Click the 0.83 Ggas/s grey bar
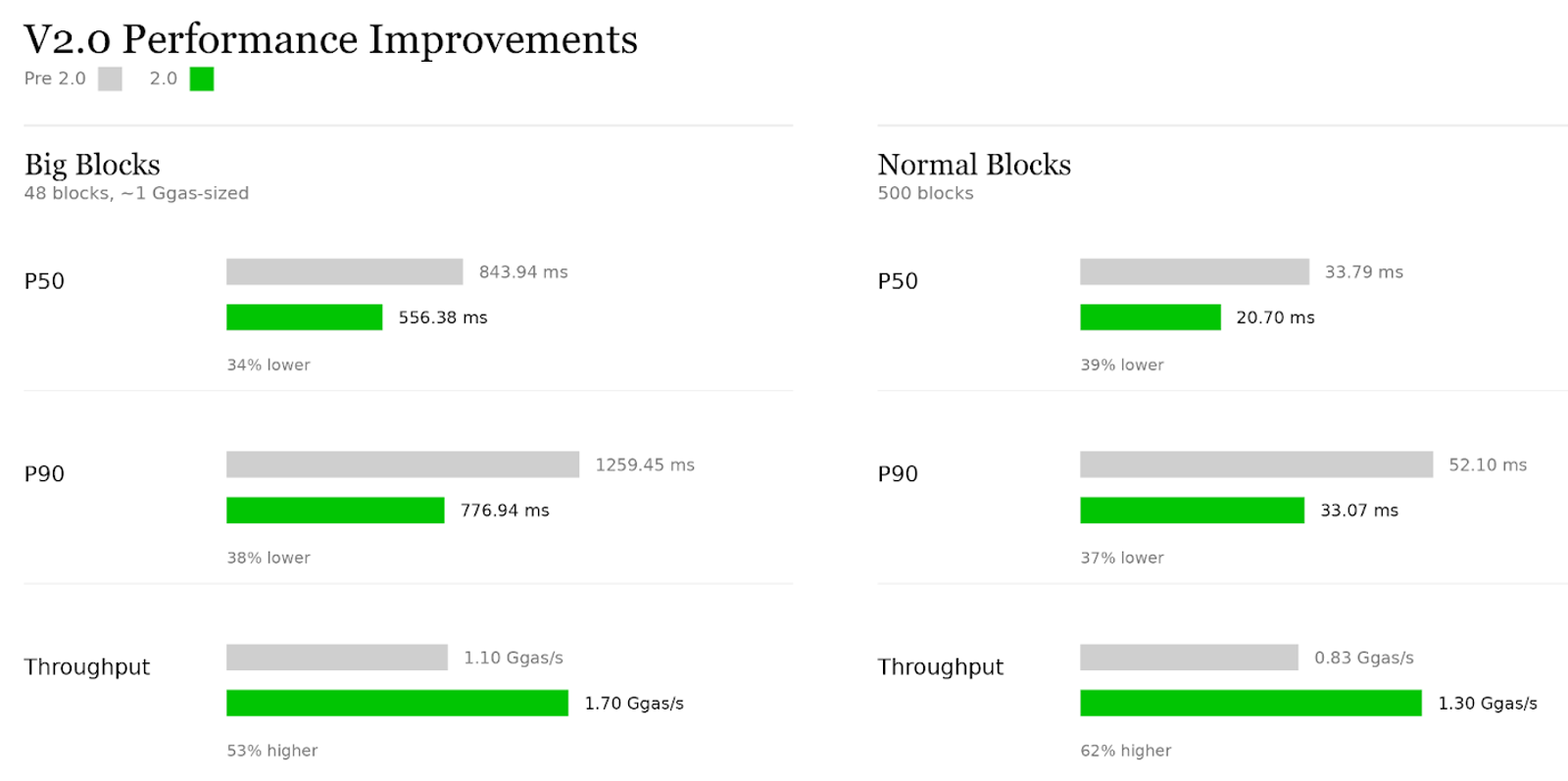1568x781 pixels. point(1189,658)
